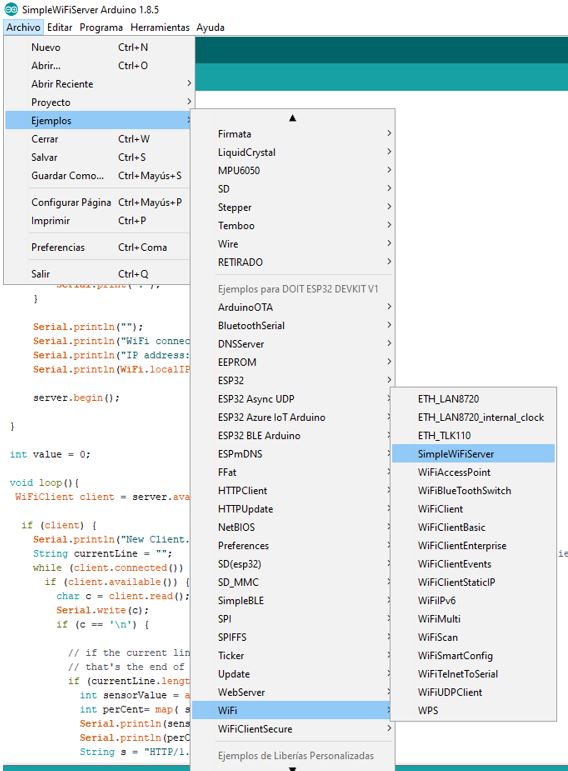Choose Salir to quit Arduino
The width and height of the screenshot is (568, 771).
coord(97,274)
